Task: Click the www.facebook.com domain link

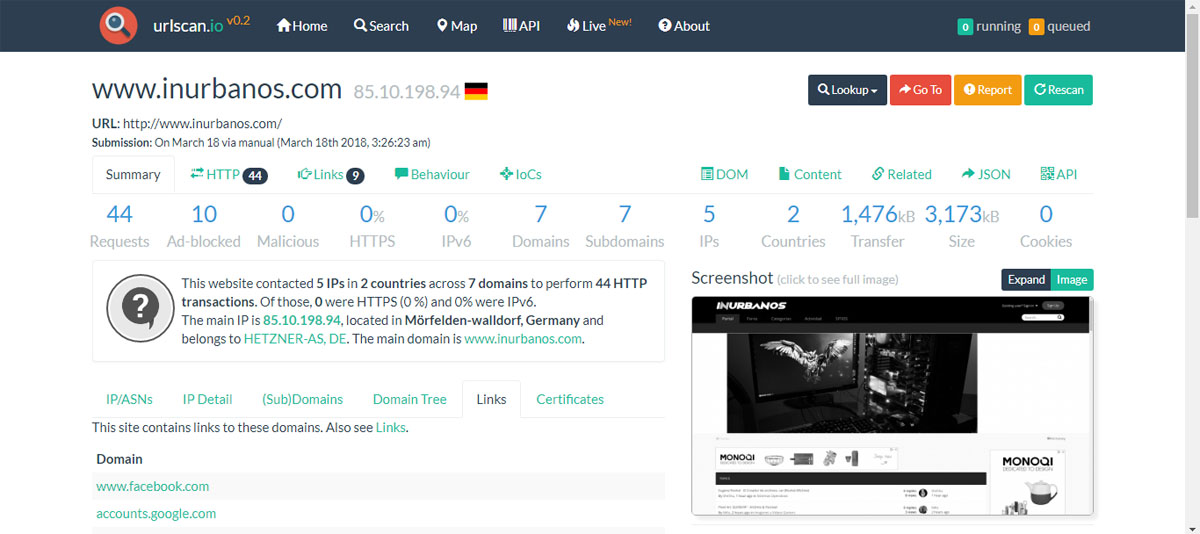Action: (x=152, y=486)
